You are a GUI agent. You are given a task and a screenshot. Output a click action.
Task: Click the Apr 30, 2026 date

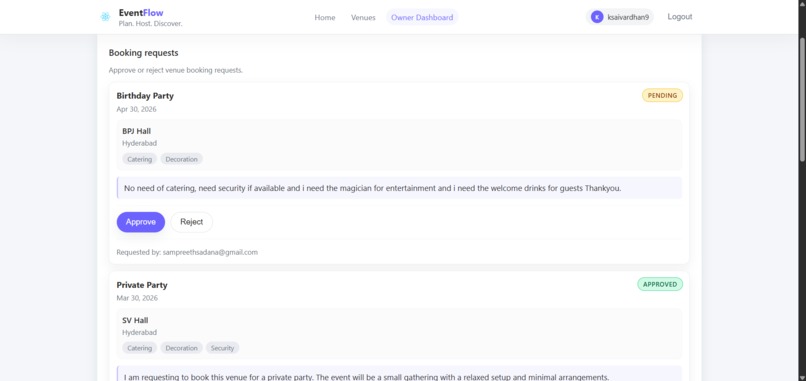(136, 109)
